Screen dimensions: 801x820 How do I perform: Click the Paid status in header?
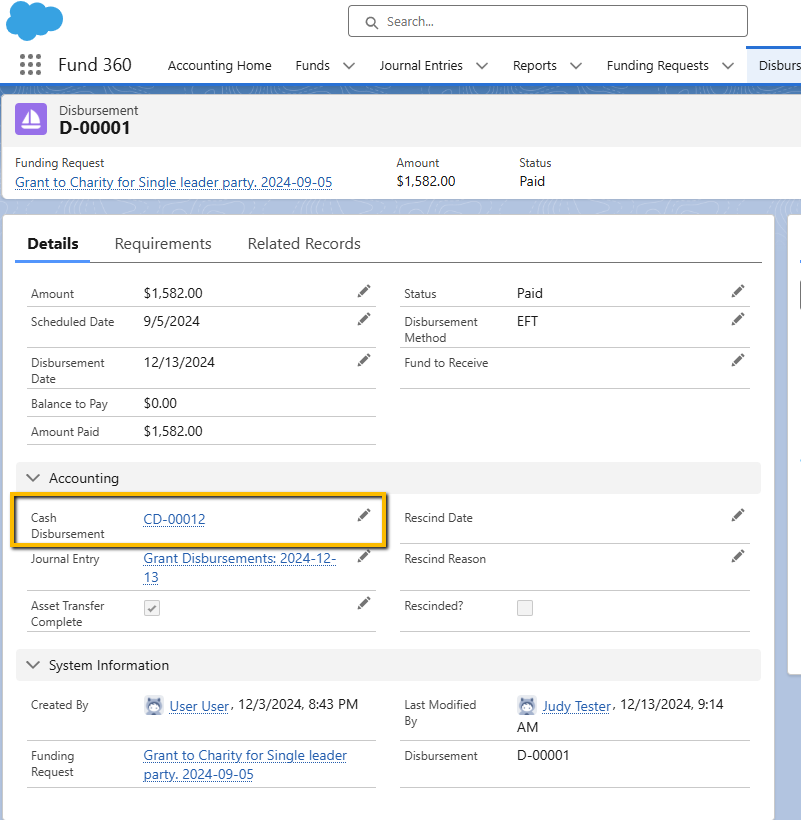(x=532, y=181)
